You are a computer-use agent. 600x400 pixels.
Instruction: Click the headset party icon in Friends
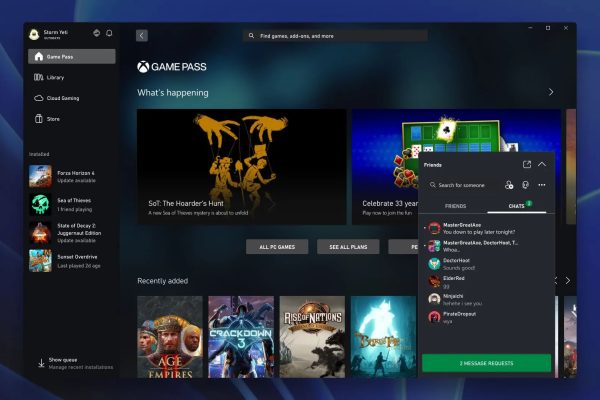point(525,185)
